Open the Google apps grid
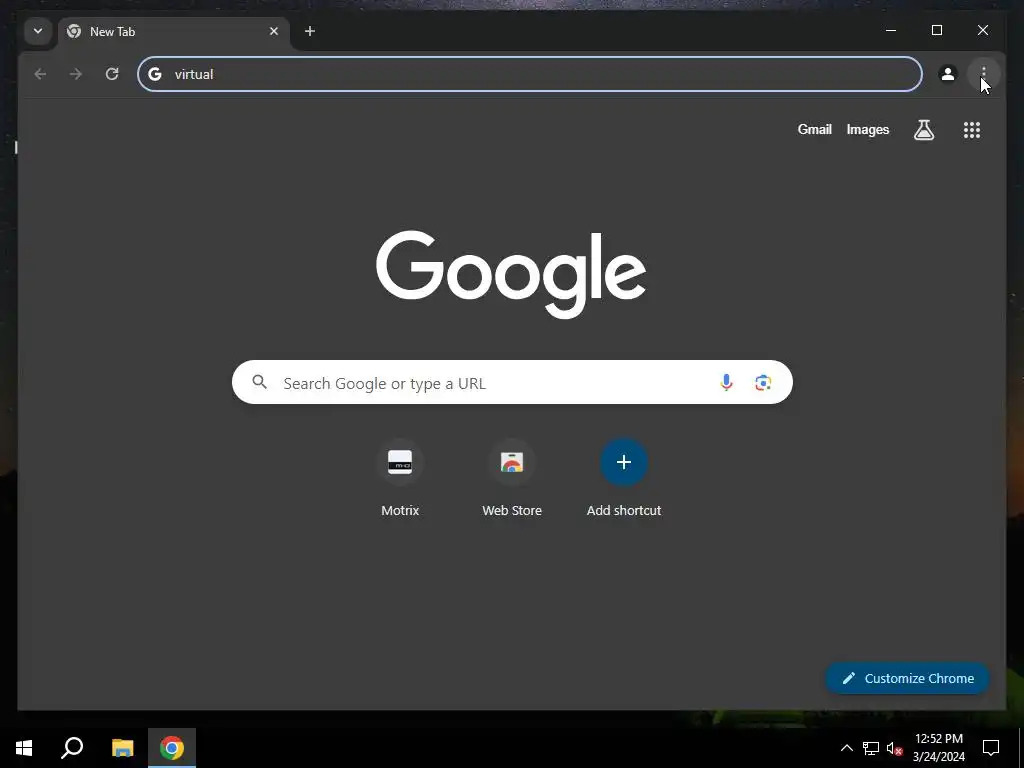This screenshot has height=768, width=1024. coord(972,130)
